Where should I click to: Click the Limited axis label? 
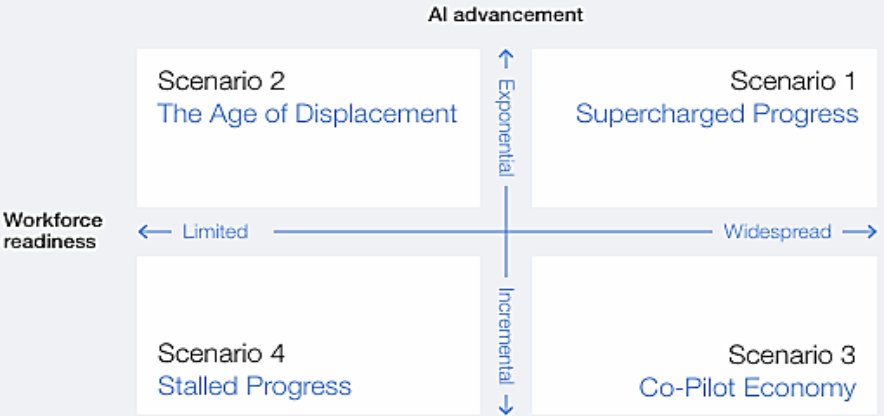215,232
